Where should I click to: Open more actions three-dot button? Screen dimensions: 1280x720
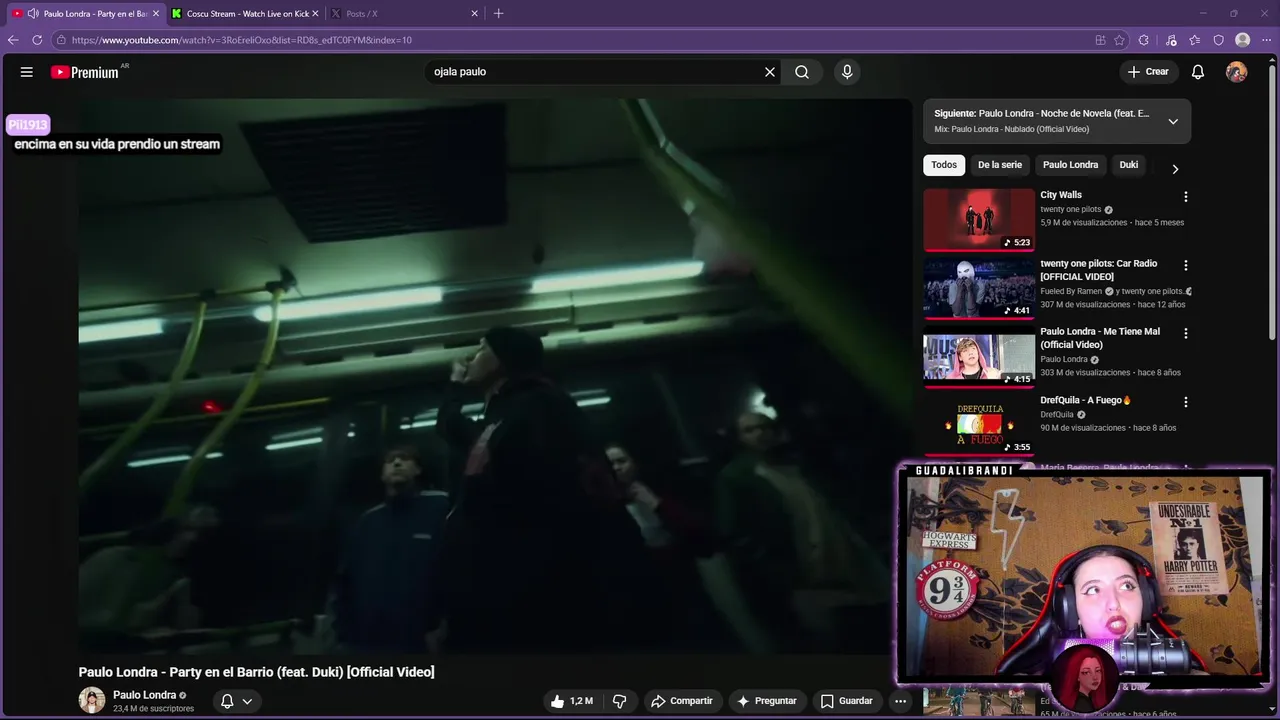tap(900, 701)
